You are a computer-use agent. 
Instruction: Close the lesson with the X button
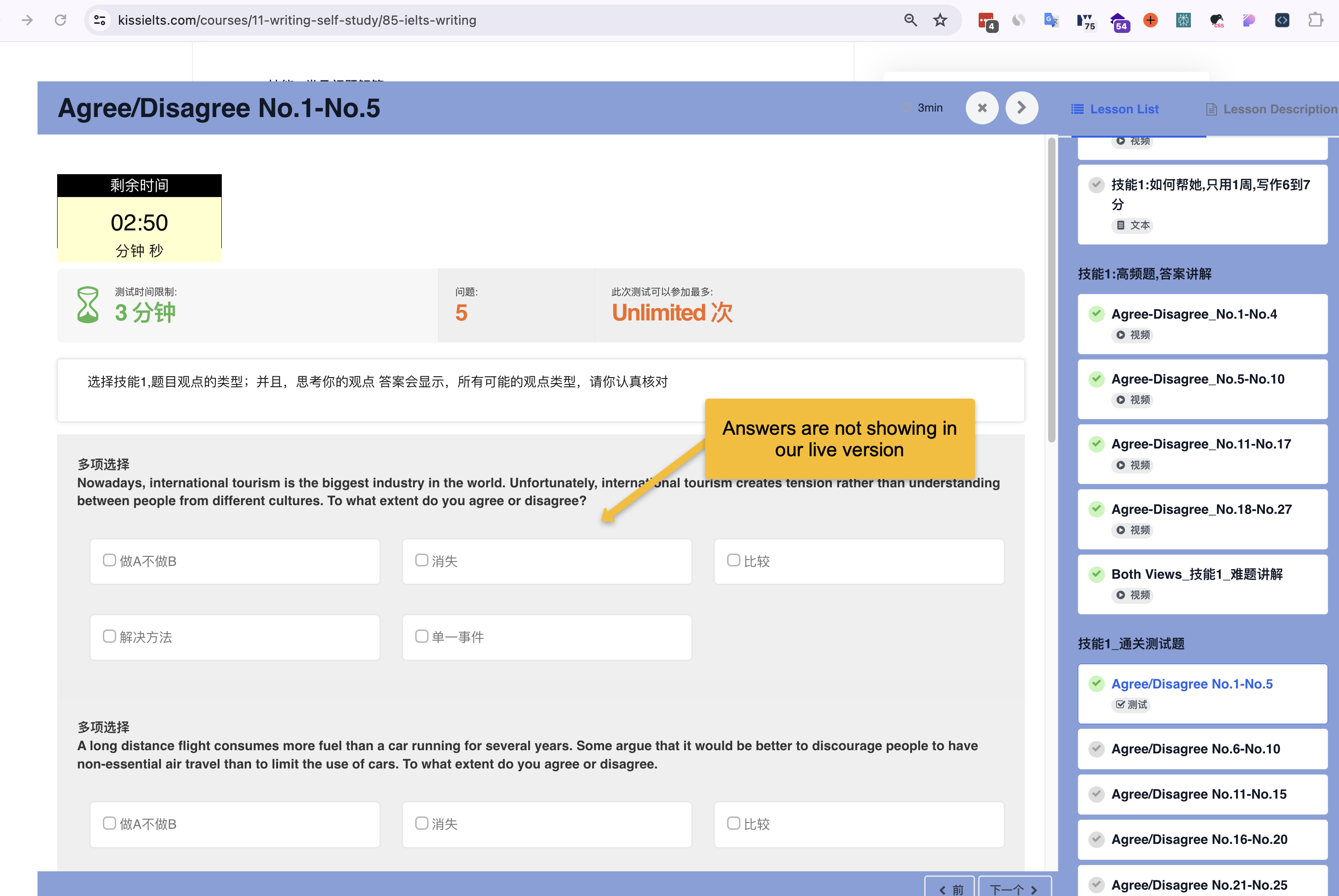click(982, 108)
